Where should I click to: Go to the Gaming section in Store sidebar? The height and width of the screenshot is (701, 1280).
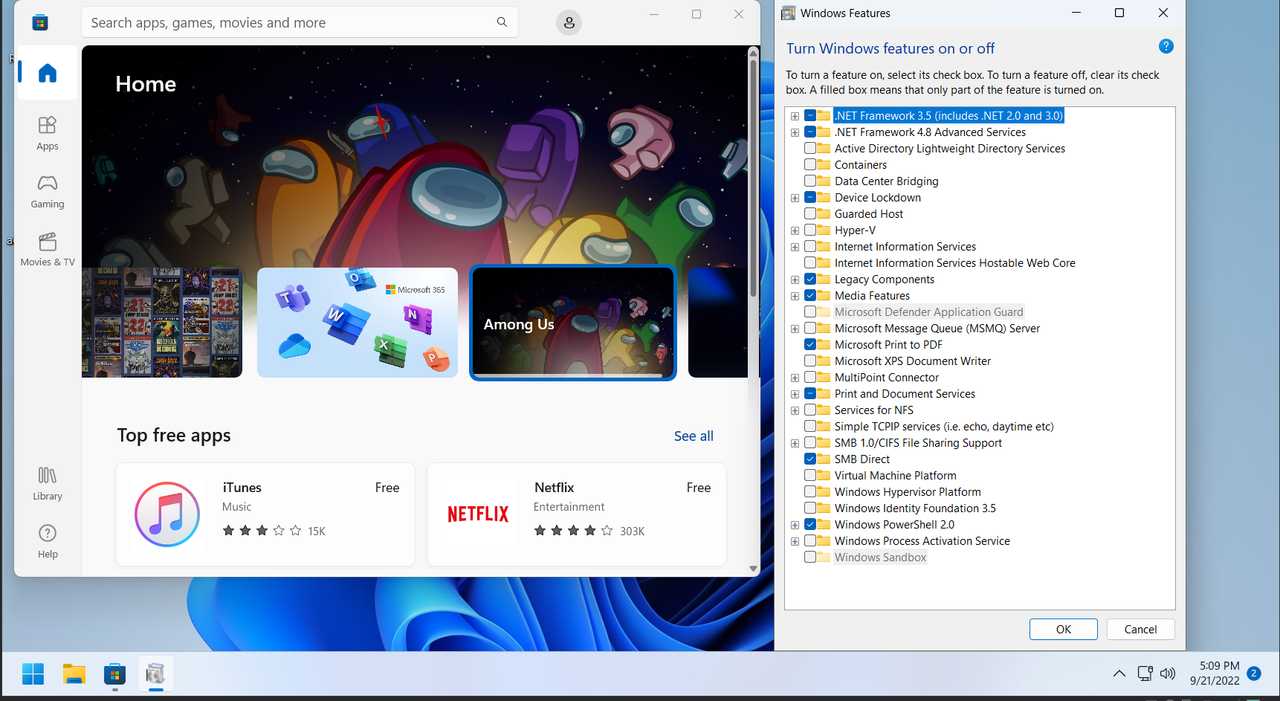(47, 191)
